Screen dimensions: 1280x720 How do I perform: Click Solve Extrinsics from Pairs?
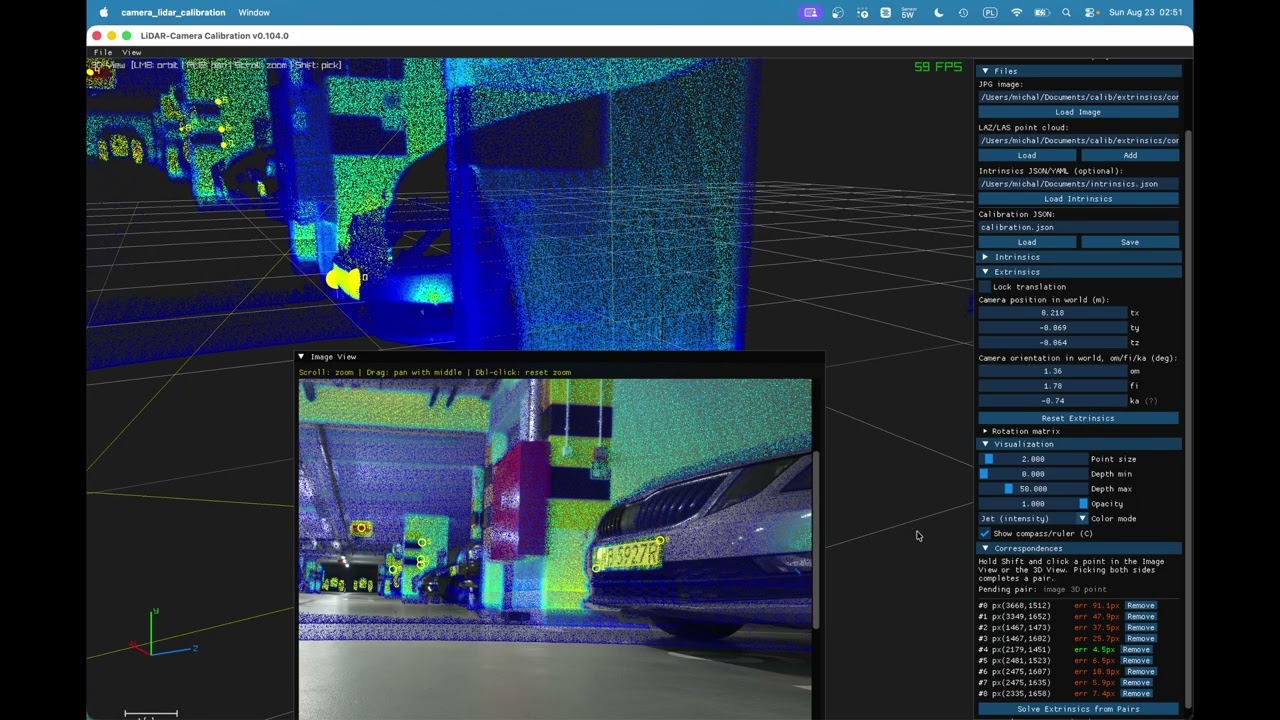point(1078,709)
